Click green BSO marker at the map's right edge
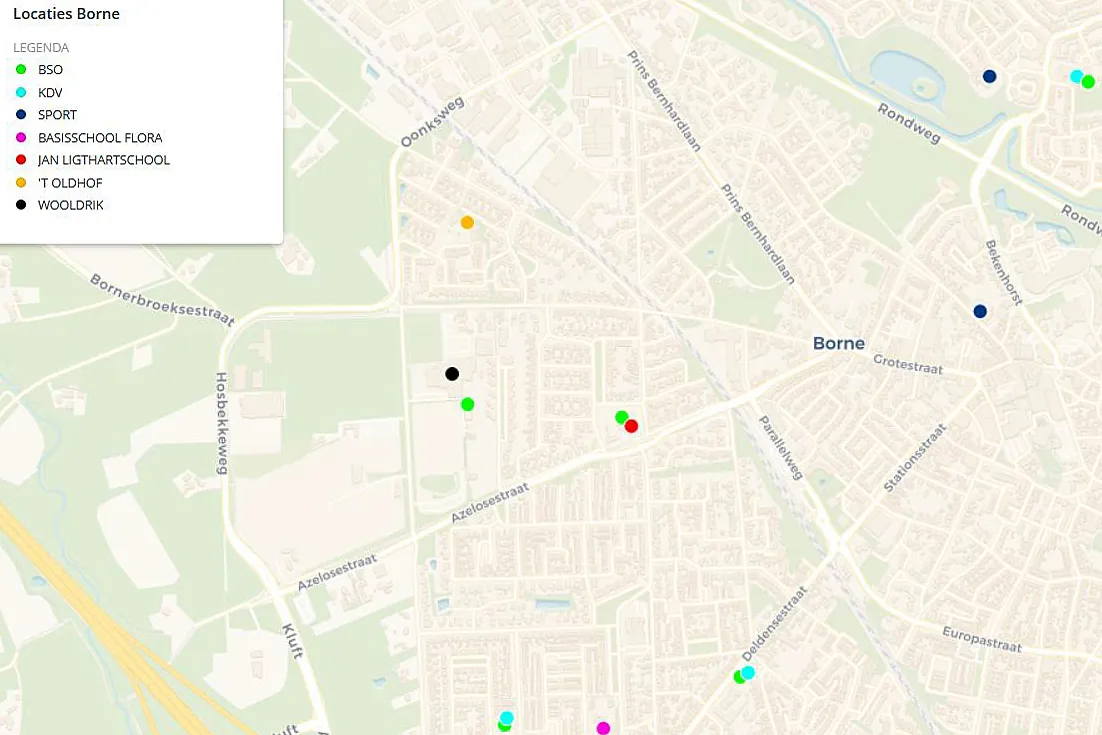The height and width of the screenshot is (735, 1102). tap(1089, 82)
